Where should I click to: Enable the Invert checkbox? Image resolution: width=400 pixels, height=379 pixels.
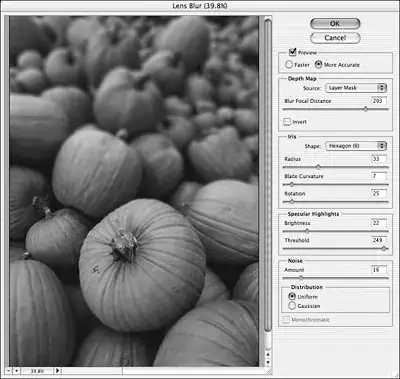pos(287,122)
